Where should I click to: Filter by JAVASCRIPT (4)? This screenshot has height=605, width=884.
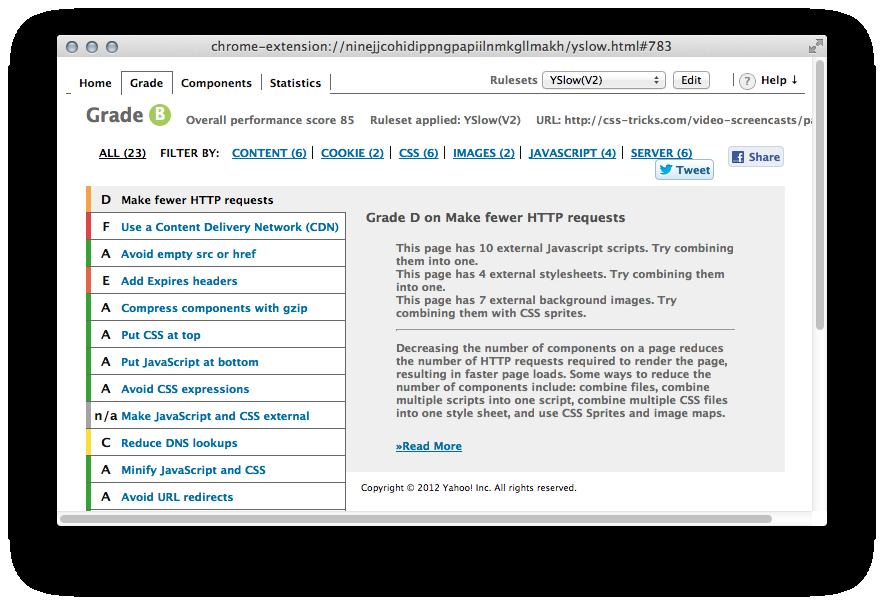coord(572,153)
